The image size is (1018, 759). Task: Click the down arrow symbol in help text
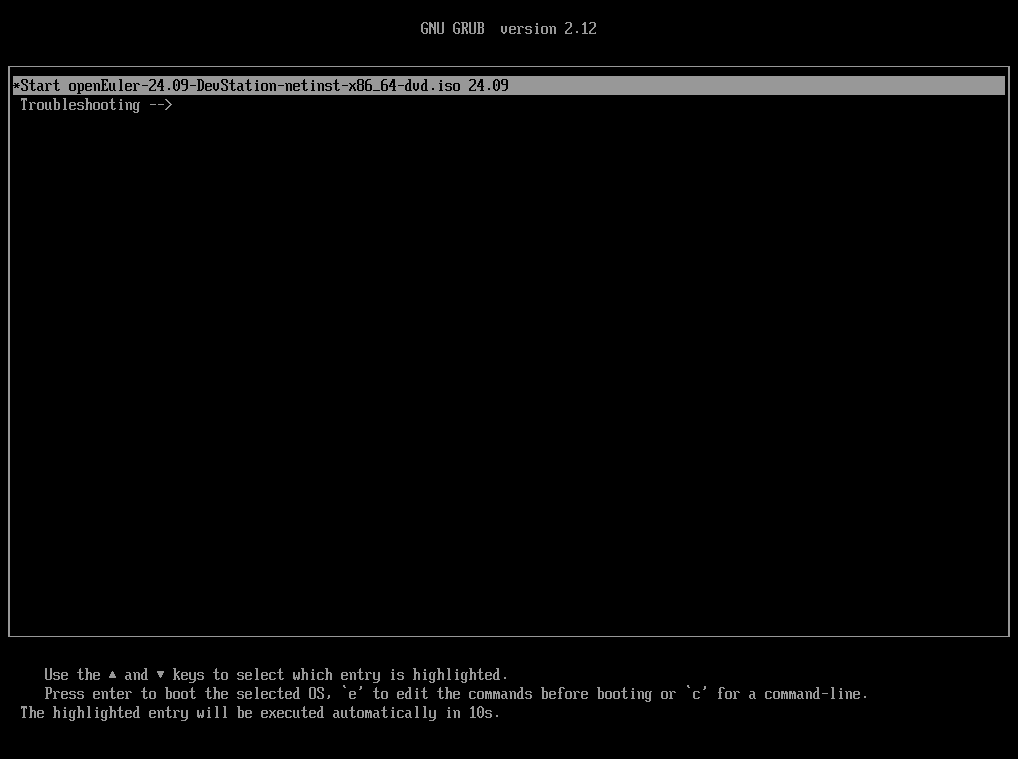[x=160, y=675]
